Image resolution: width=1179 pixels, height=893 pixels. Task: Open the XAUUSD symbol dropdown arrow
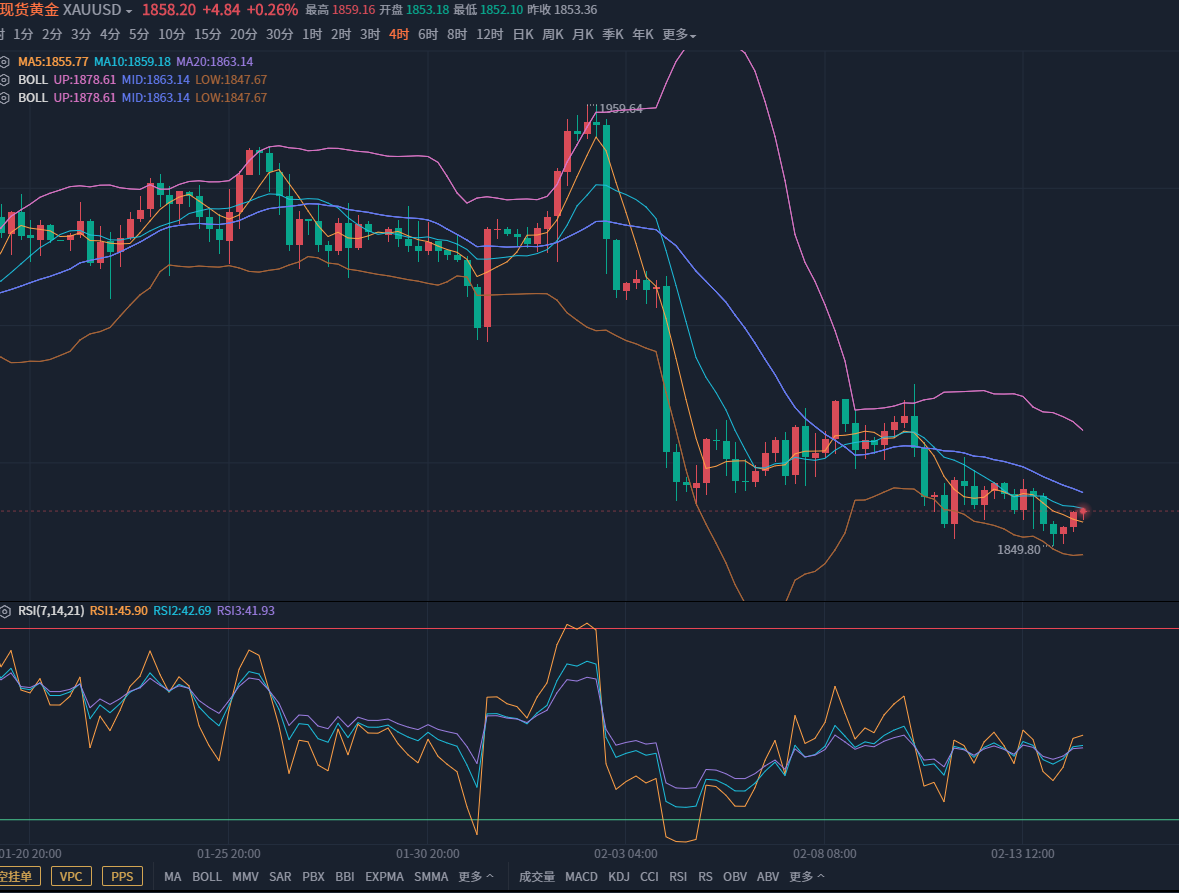pos(129,10)
